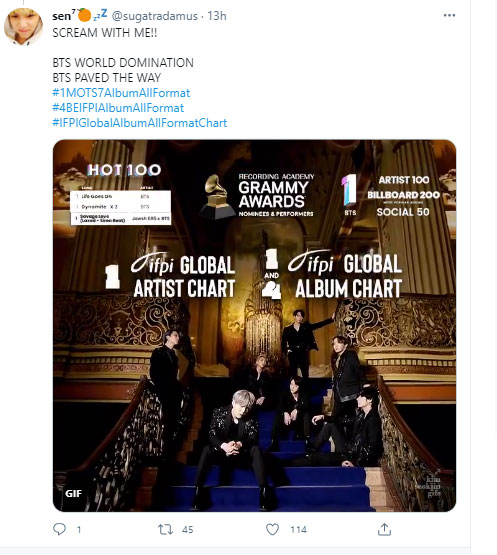Click the SCREAM WITH ME tweet text
This screenshot has width=497, height=555.
105,33
